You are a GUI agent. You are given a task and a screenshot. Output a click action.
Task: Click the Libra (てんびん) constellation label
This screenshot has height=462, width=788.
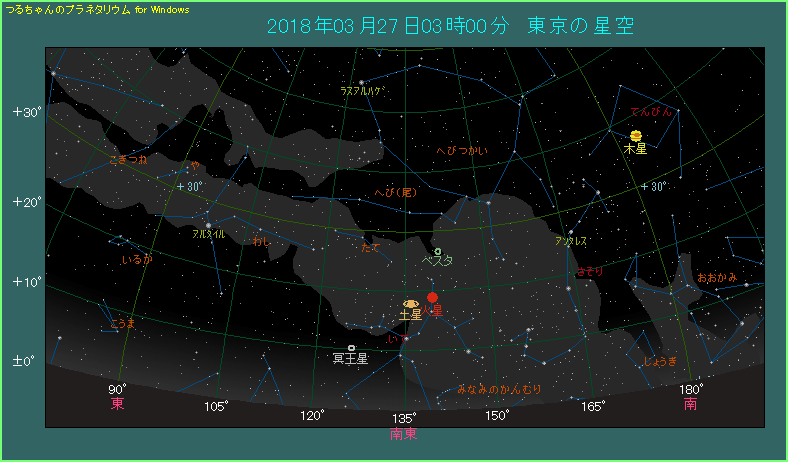pos(651,111)
